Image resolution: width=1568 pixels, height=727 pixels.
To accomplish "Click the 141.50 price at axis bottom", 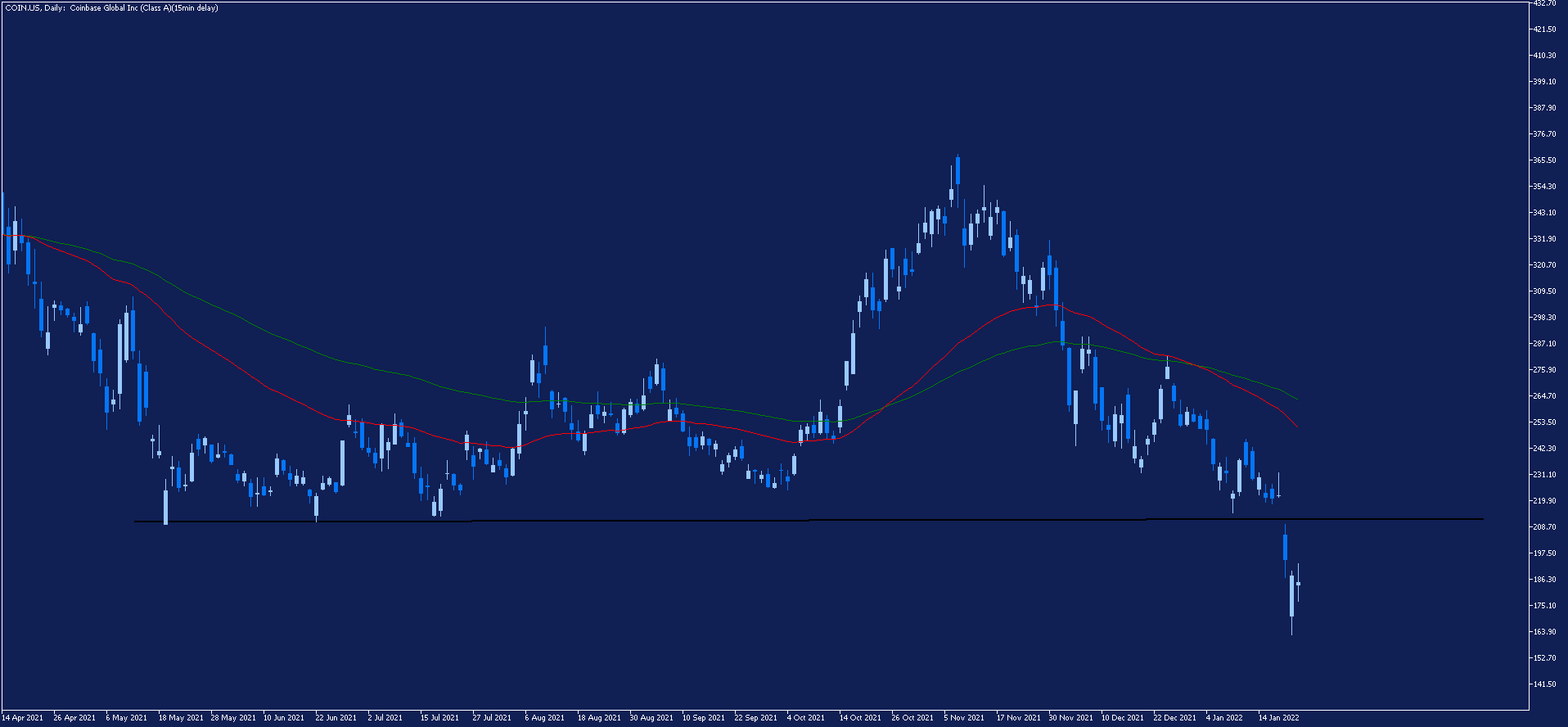I will [x=1544, y=684].
